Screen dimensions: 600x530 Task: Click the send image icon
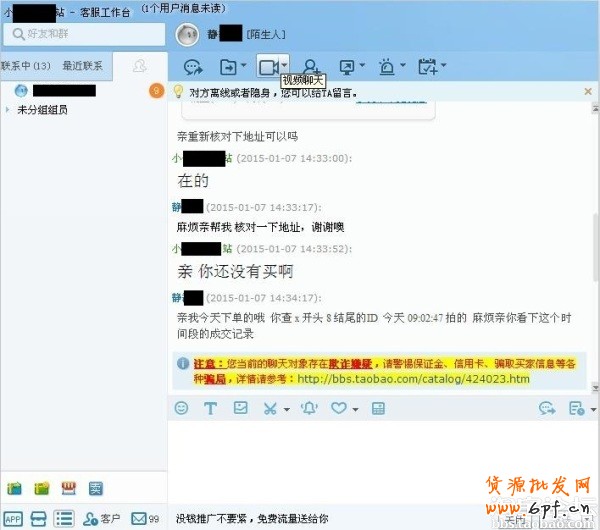coord(241,408)
